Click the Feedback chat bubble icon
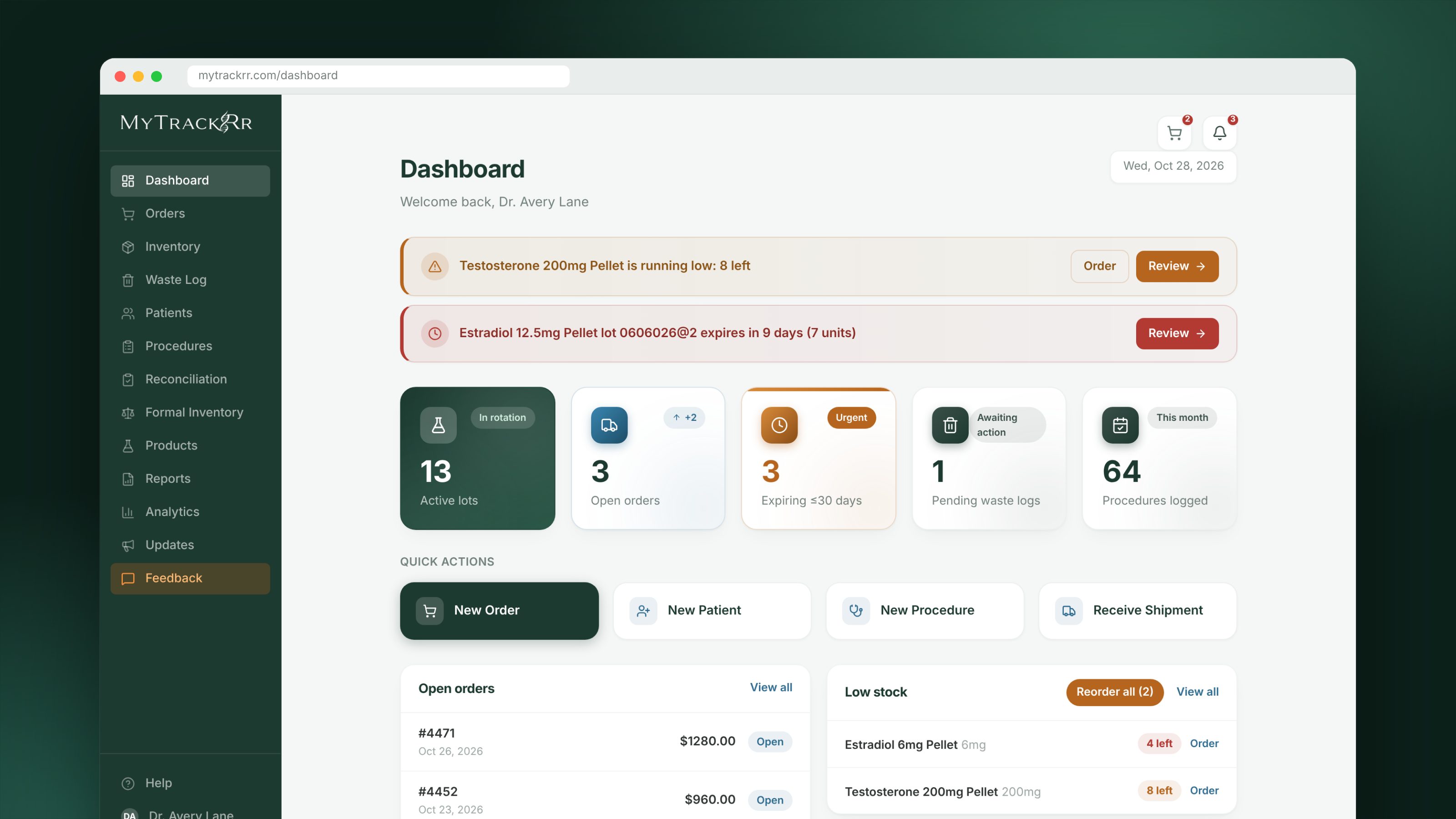 128,579
